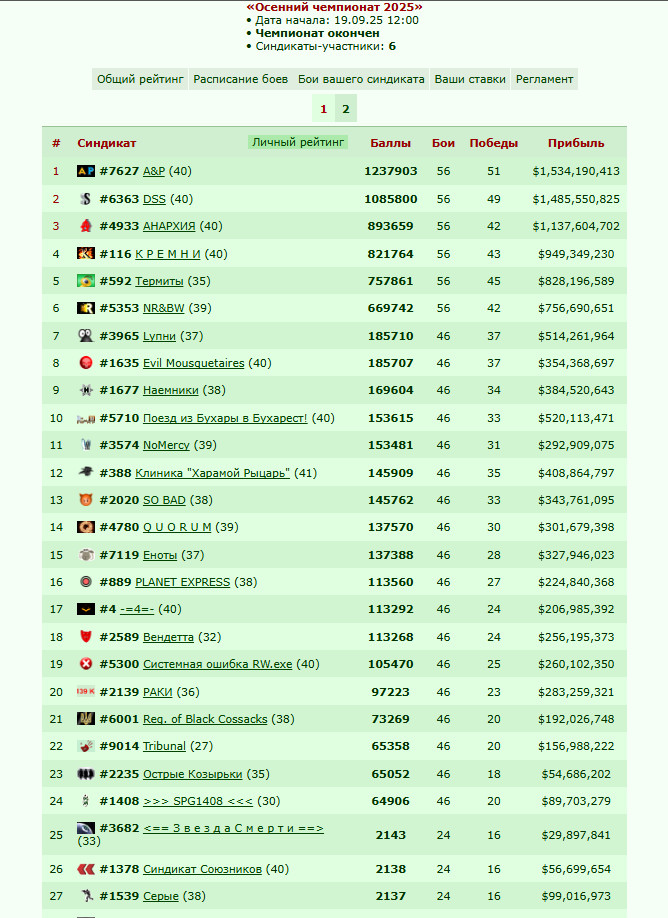The width and height of the screenshot is (668, 918).
Task: Click the Клиника Харамой Рыцарь emblem
Action: 86,472
